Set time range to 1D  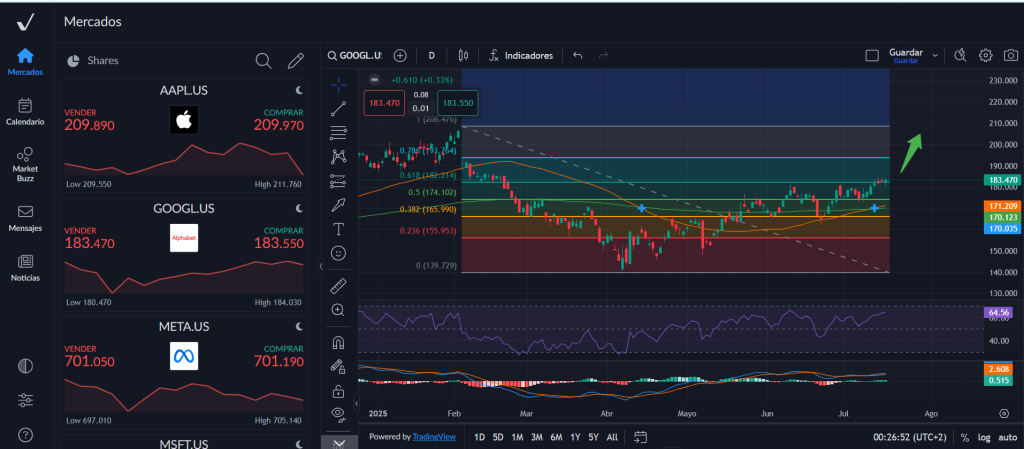pos(479,437)
